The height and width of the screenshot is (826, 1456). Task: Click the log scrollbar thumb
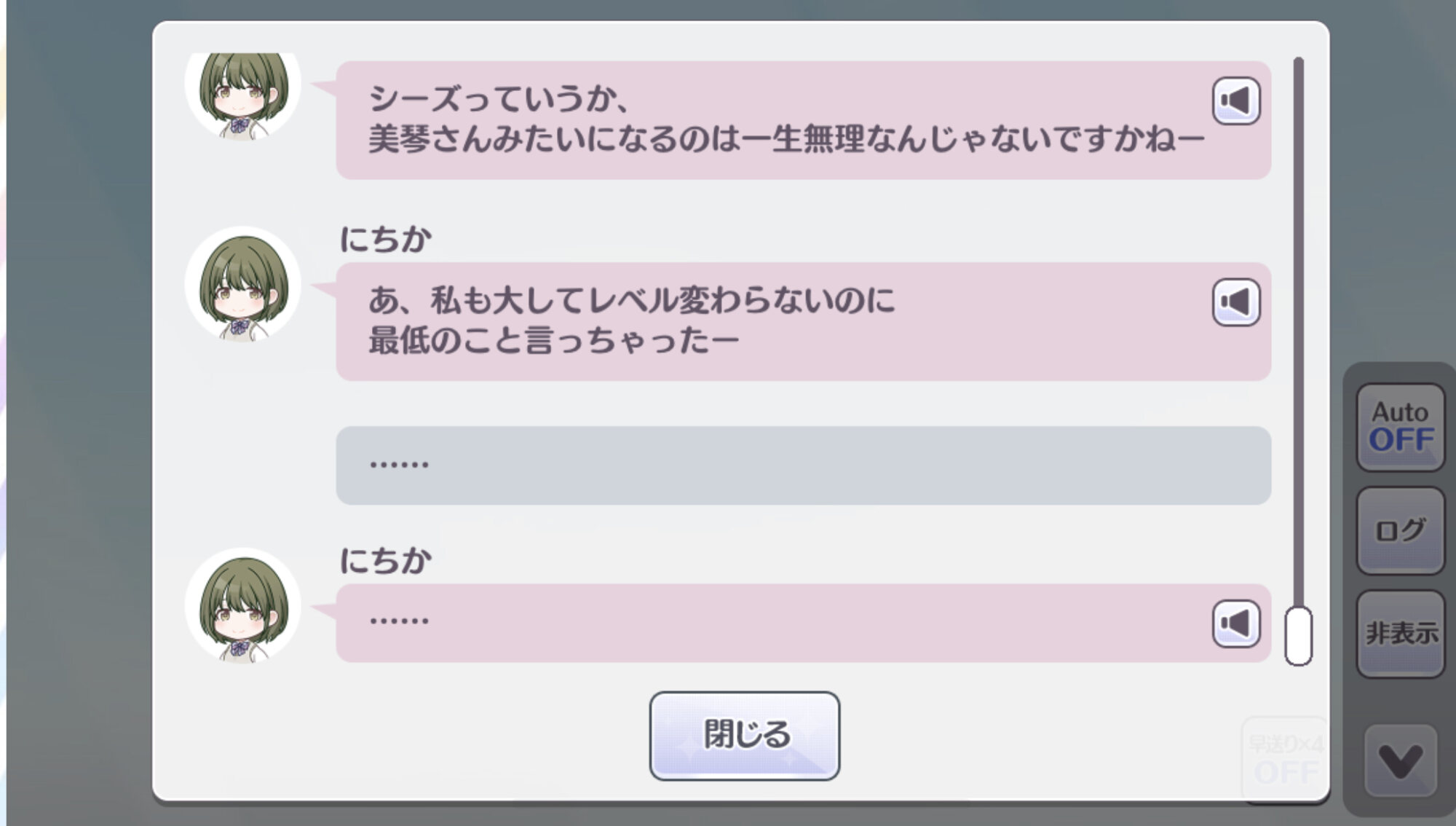point(1298,636)
